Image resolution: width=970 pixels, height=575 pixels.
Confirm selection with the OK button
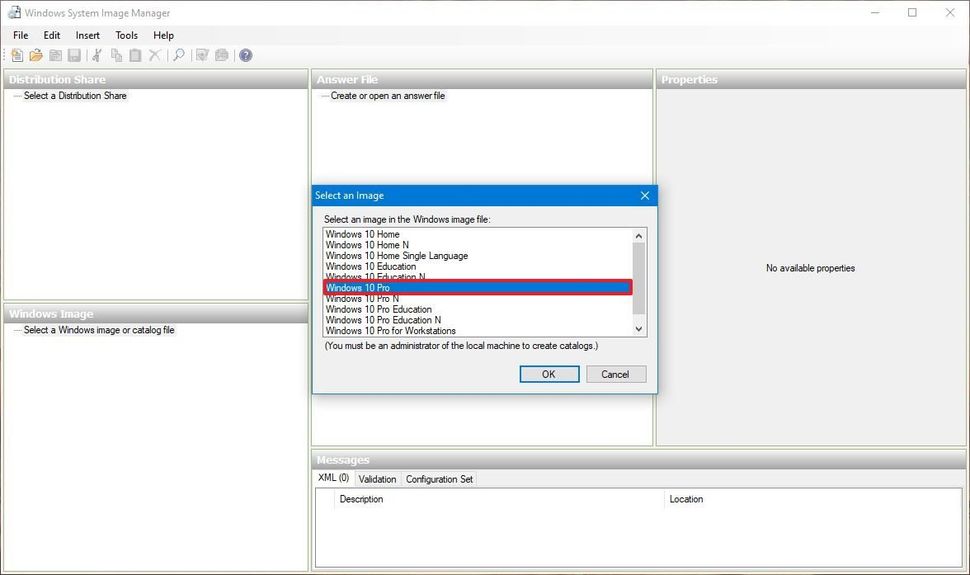point(549,374)
